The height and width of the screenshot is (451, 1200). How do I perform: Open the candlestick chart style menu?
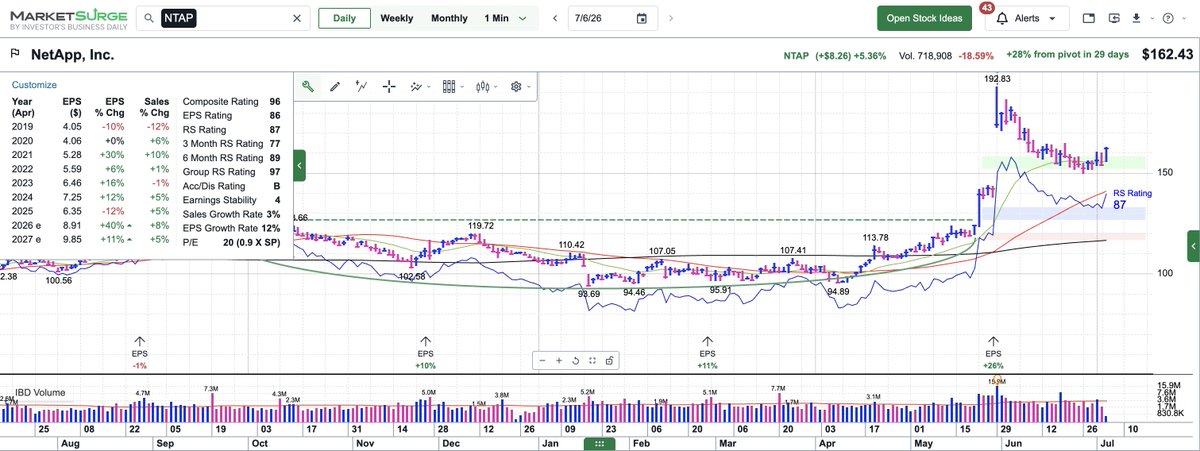(x=486, y=87)
